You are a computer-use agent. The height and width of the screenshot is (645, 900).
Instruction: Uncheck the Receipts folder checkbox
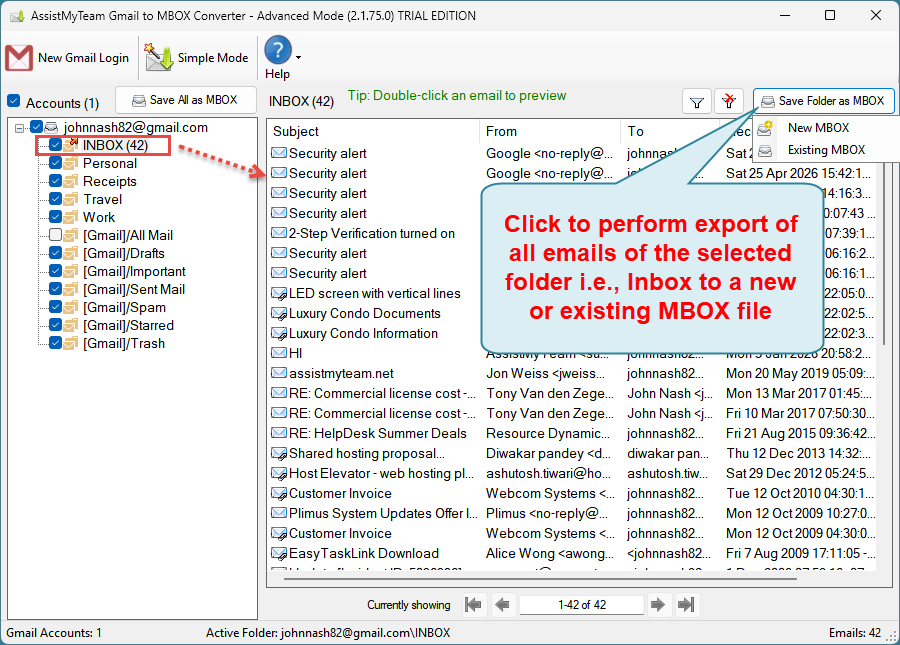(x=53, y=181)
